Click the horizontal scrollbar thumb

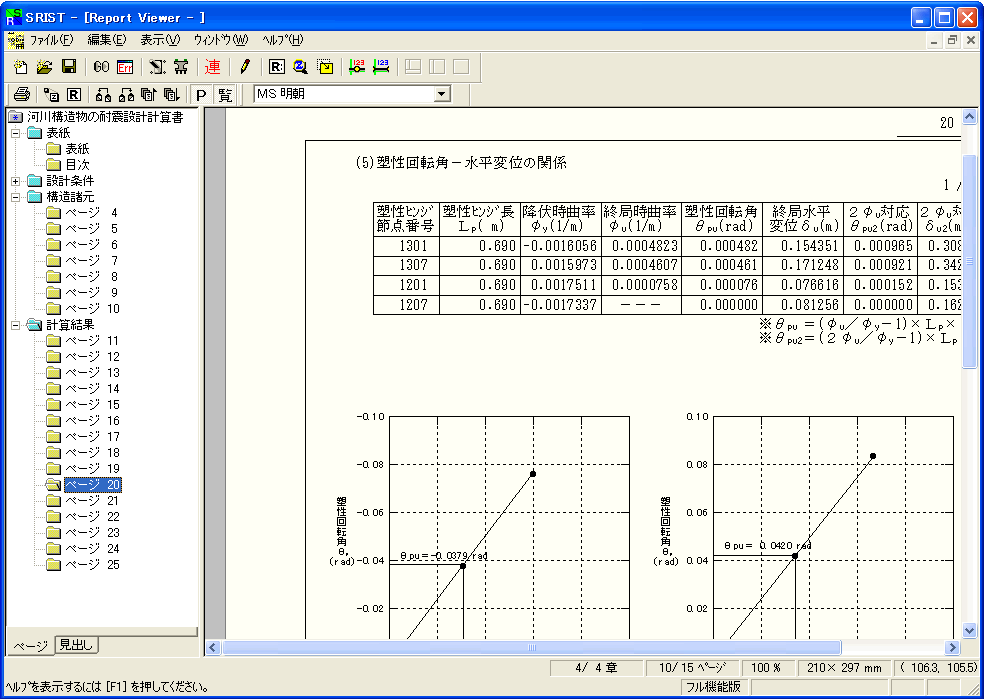pyautogui.click(x=531, y=647)
